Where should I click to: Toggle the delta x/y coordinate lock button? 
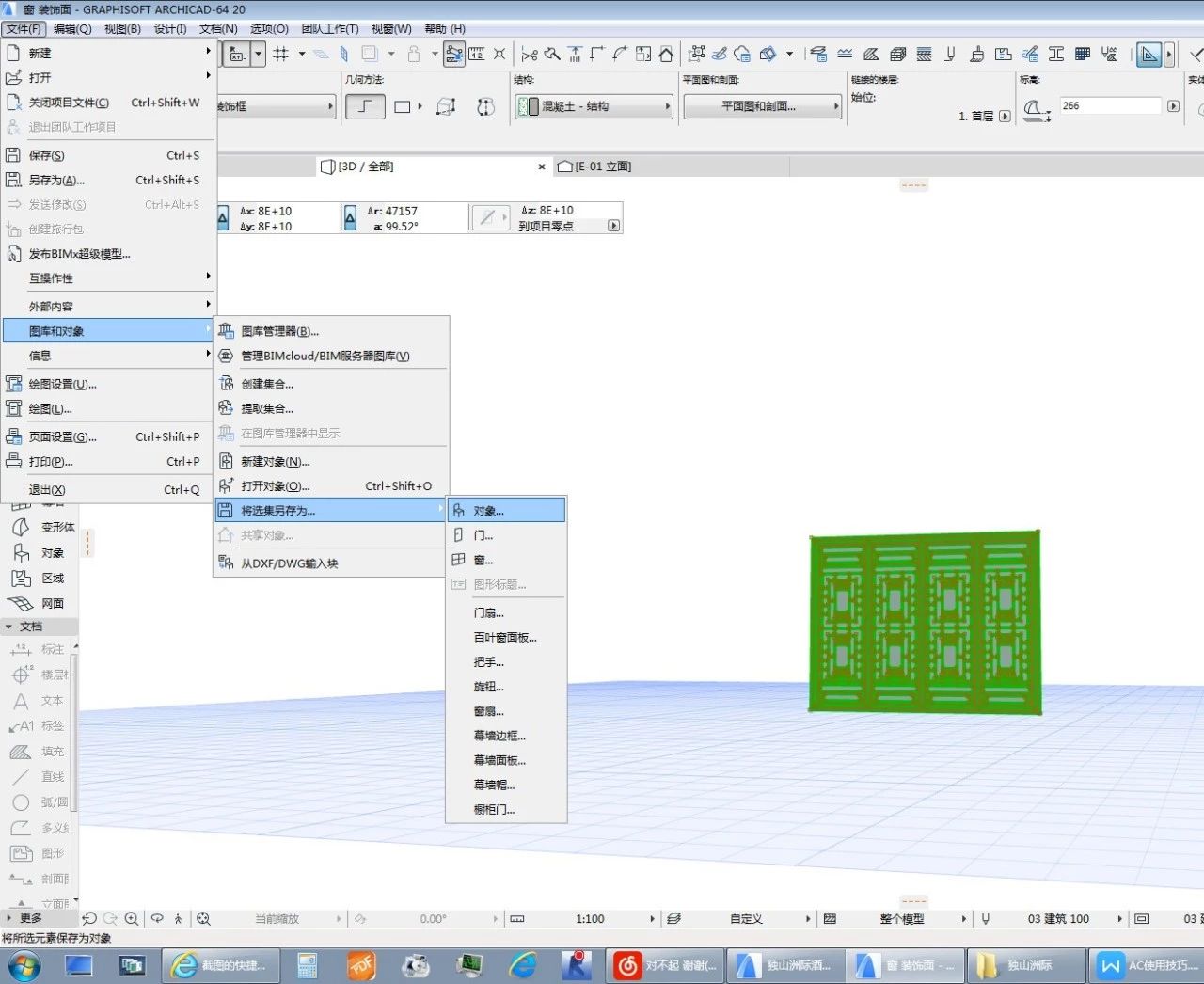223,218
